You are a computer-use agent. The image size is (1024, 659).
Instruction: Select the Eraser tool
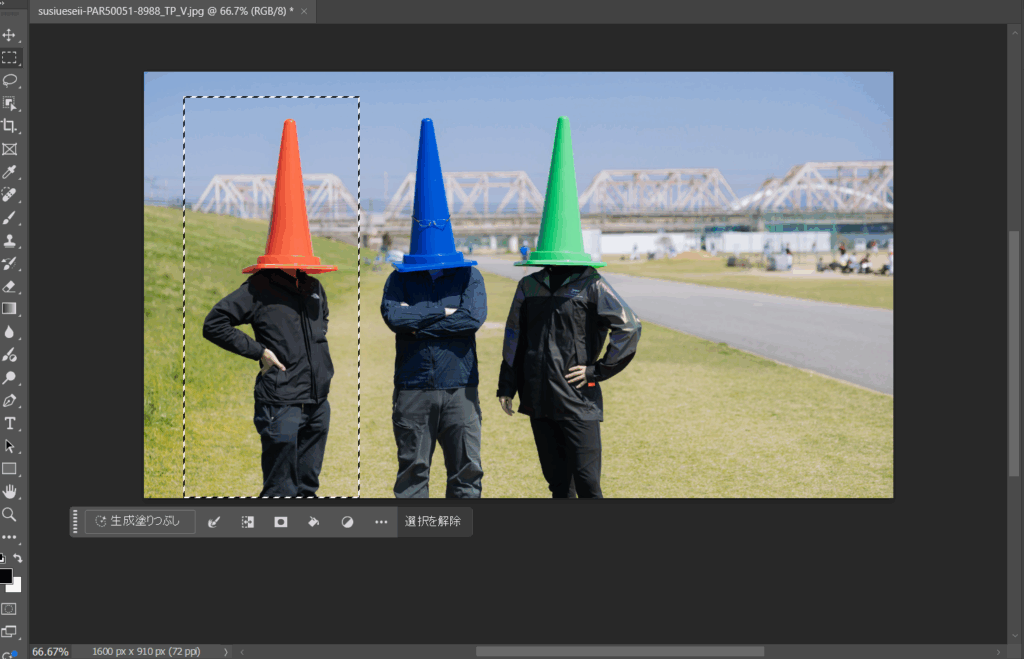click(x=9, y=286)
